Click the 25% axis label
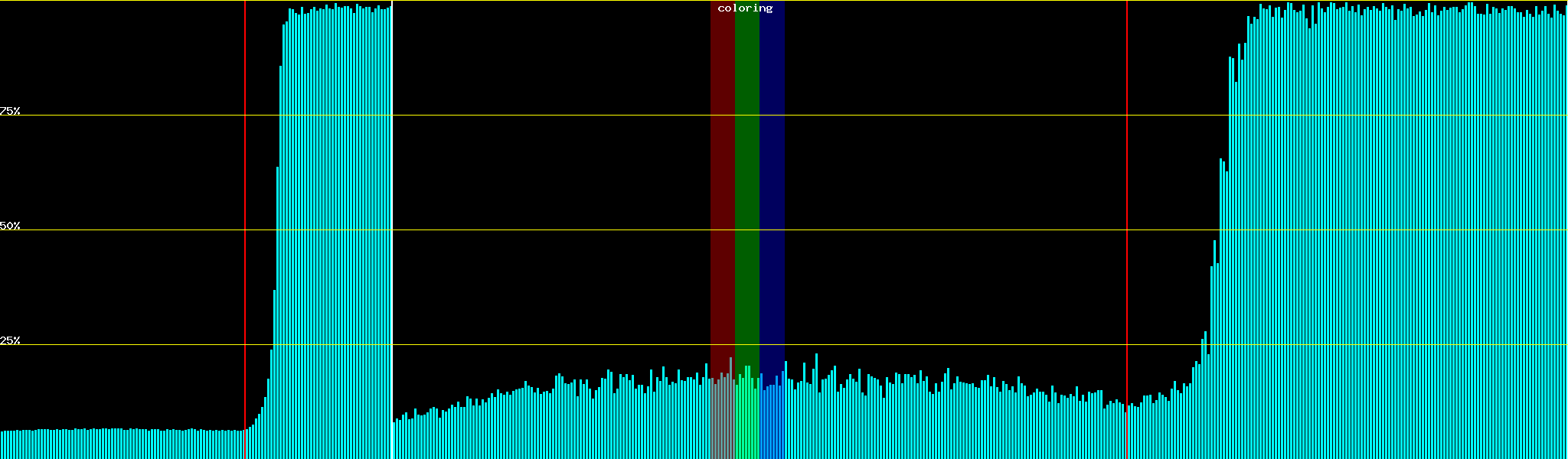1568x459 pixels. pos(10,340)
